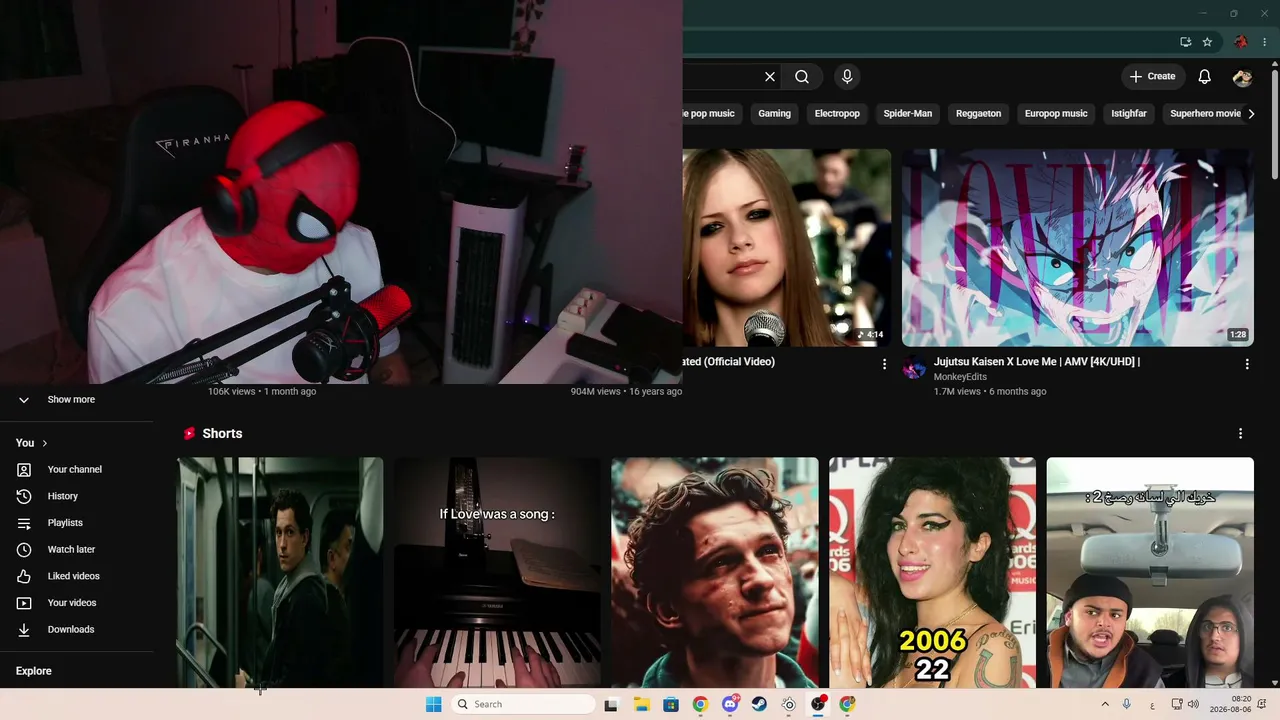1280x720 pixels.
Task: Go to Your channel in the sidebar
Action: point(77,470)
